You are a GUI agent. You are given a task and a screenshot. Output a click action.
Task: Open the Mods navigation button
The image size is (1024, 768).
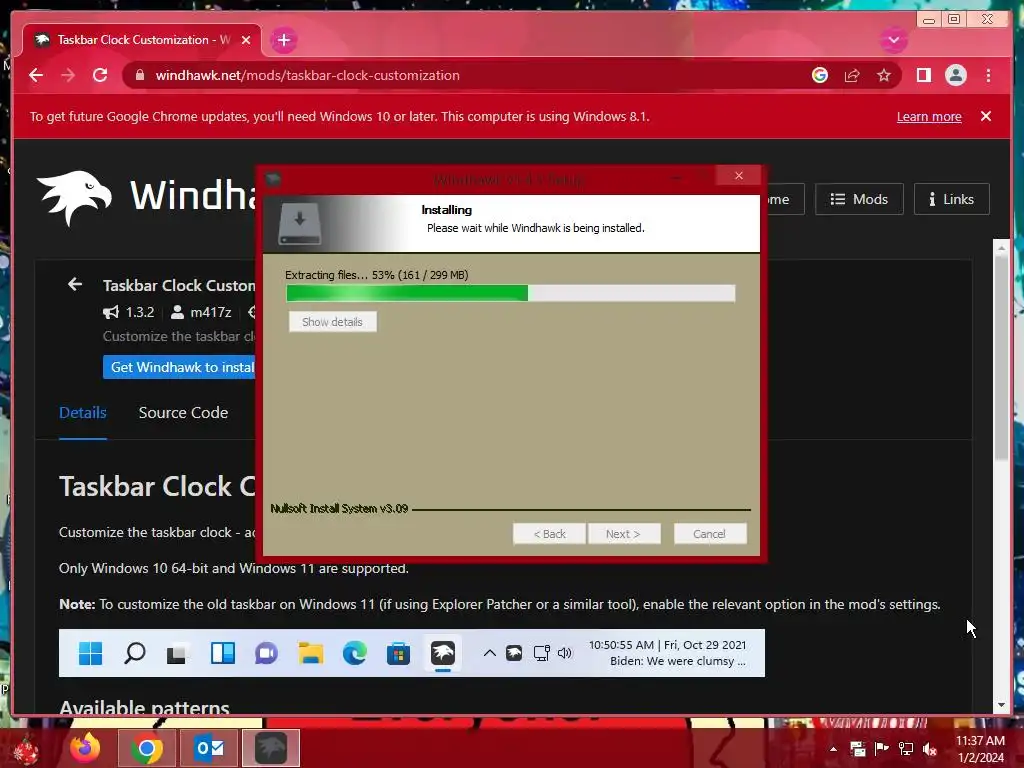pos(859,199)
